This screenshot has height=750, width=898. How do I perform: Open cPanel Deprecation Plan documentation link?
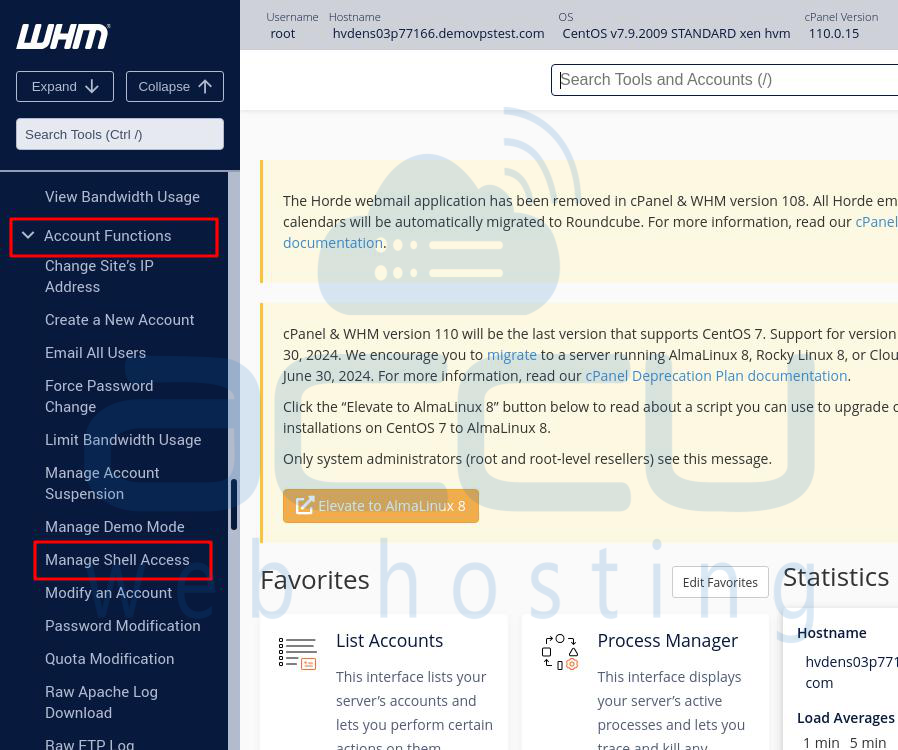(716, 376)
